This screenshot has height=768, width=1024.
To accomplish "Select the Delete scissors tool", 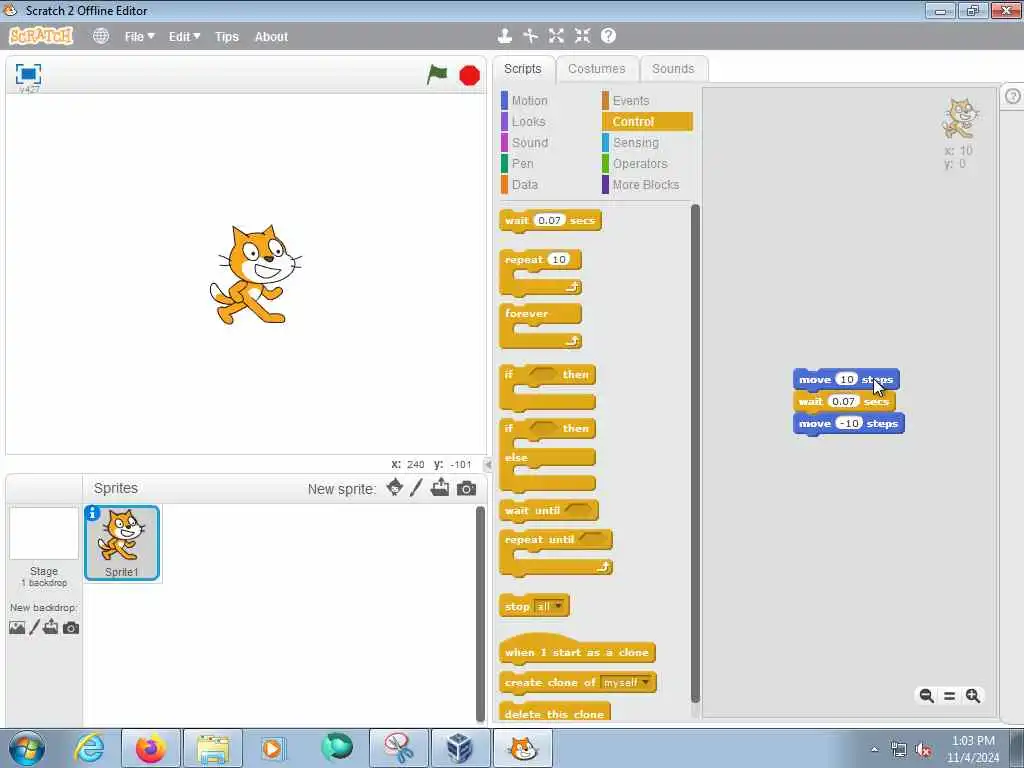I will click(530, 36).
